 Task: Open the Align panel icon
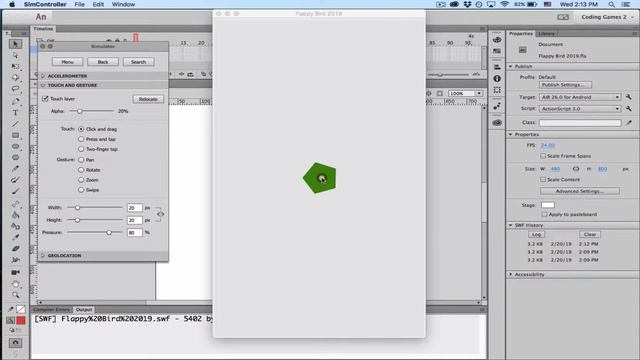coord(497,67)
